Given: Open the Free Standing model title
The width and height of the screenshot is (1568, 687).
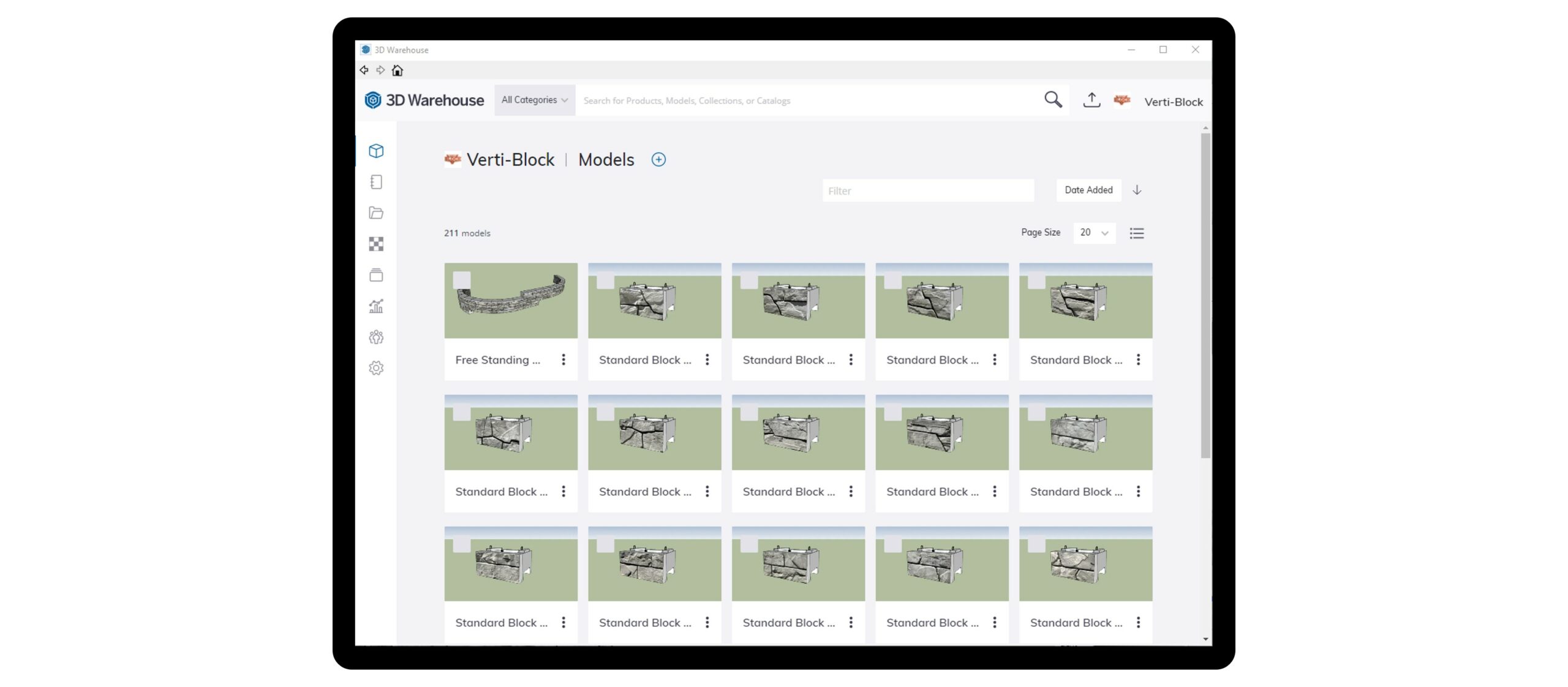Looking at the screenshot, I should tap(497, 360).
